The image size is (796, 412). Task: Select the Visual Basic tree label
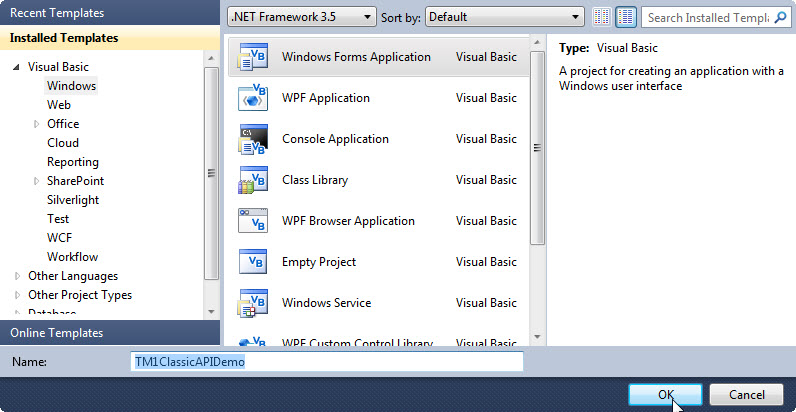tap(58, 67)
